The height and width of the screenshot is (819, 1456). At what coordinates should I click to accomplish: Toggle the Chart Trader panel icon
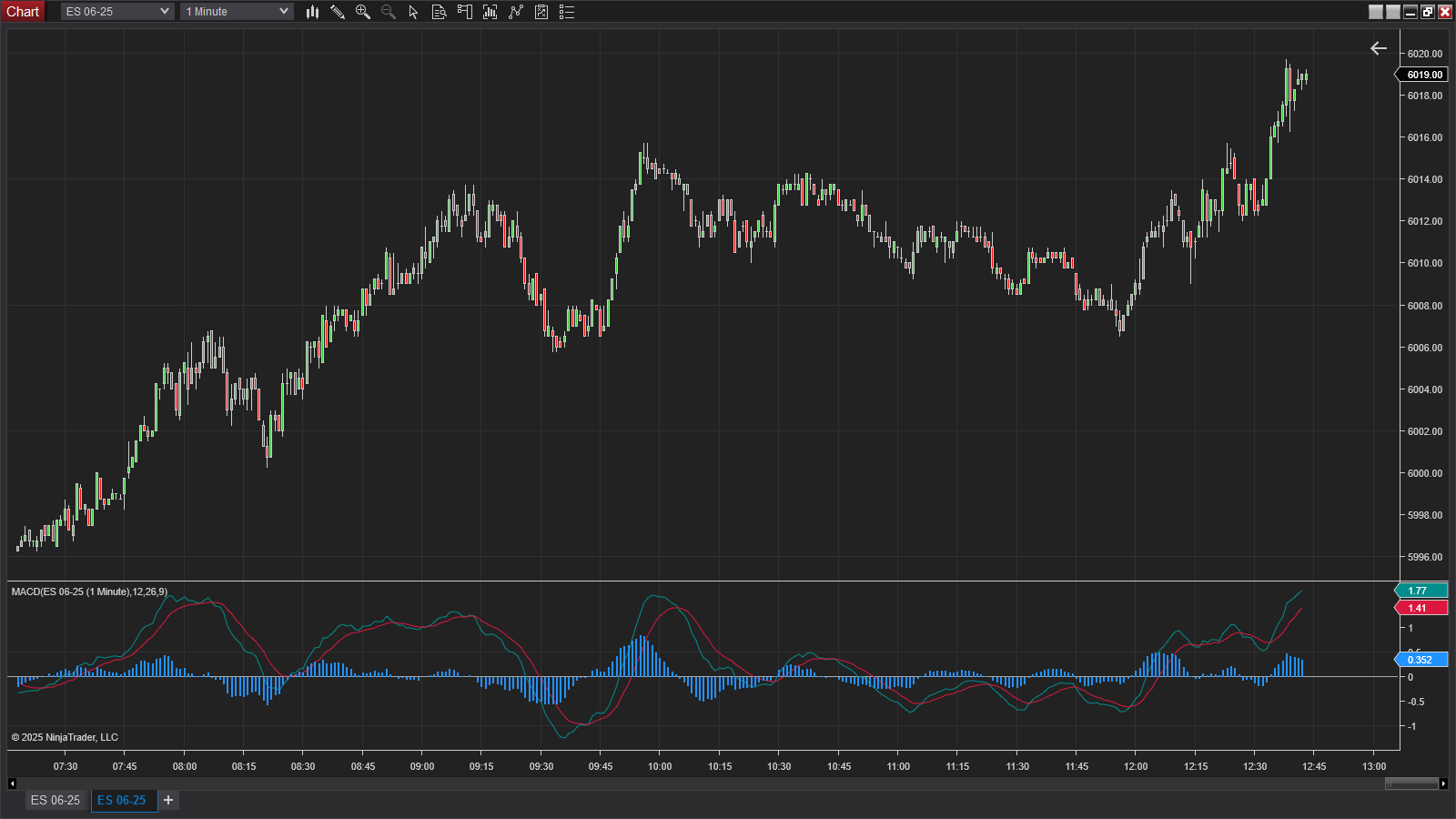[x=464, y=12]
